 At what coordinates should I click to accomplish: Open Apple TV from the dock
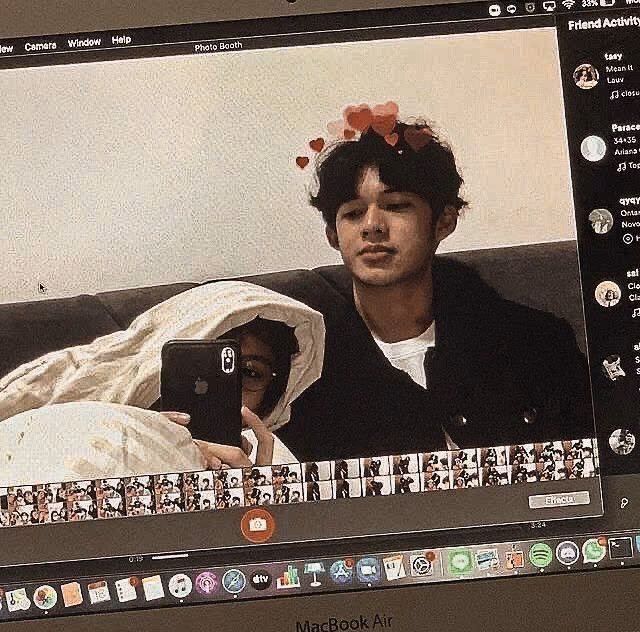pos(260,579)
